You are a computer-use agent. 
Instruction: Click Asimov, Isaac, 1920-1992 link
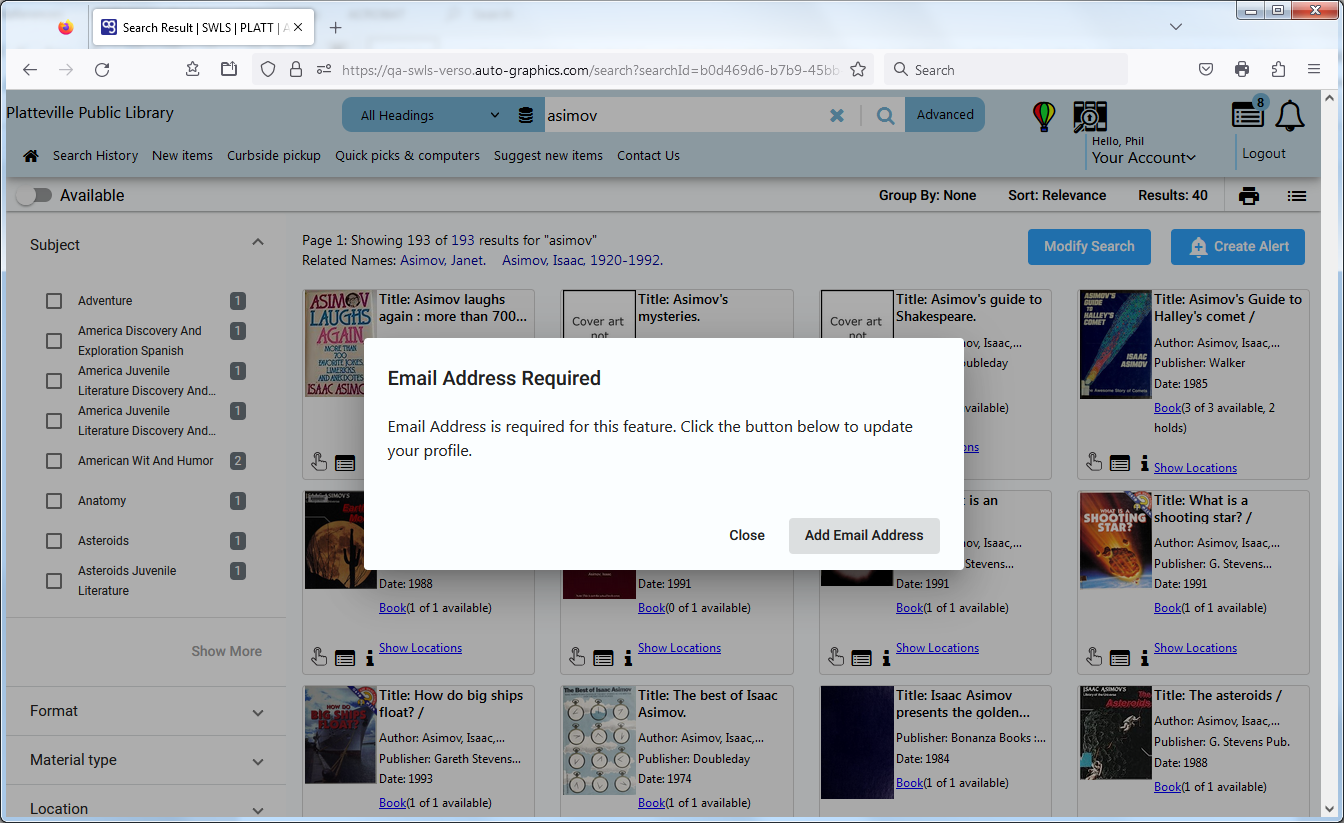(582, 260)
